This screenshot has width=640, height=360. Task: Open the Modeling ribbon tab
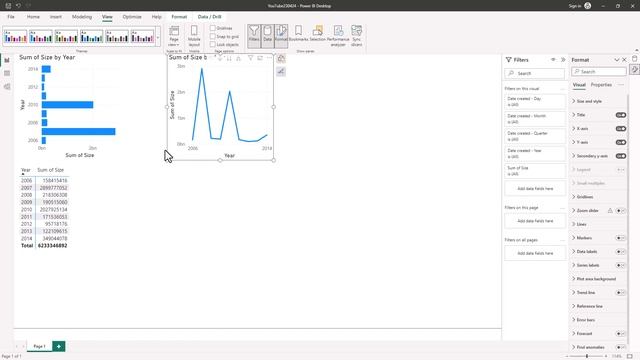pyautogui.click(x=82, y=17)
